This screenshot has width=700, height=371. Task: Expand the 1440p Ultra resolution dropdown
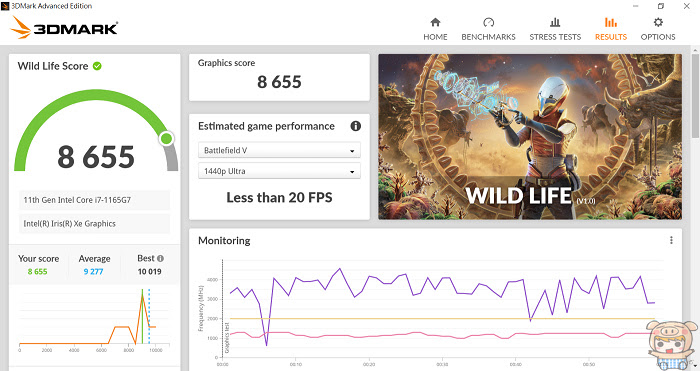tap(279, 171)
